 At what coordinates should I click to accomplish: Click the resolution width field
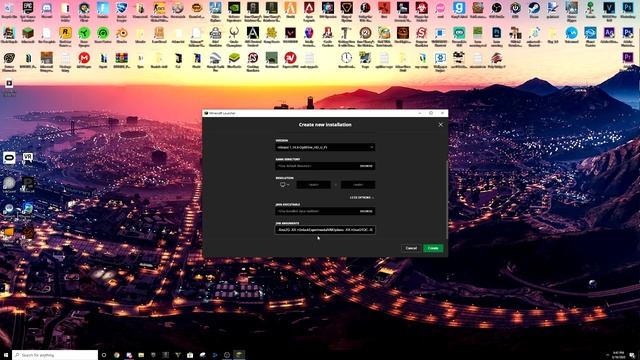point(313,185)
